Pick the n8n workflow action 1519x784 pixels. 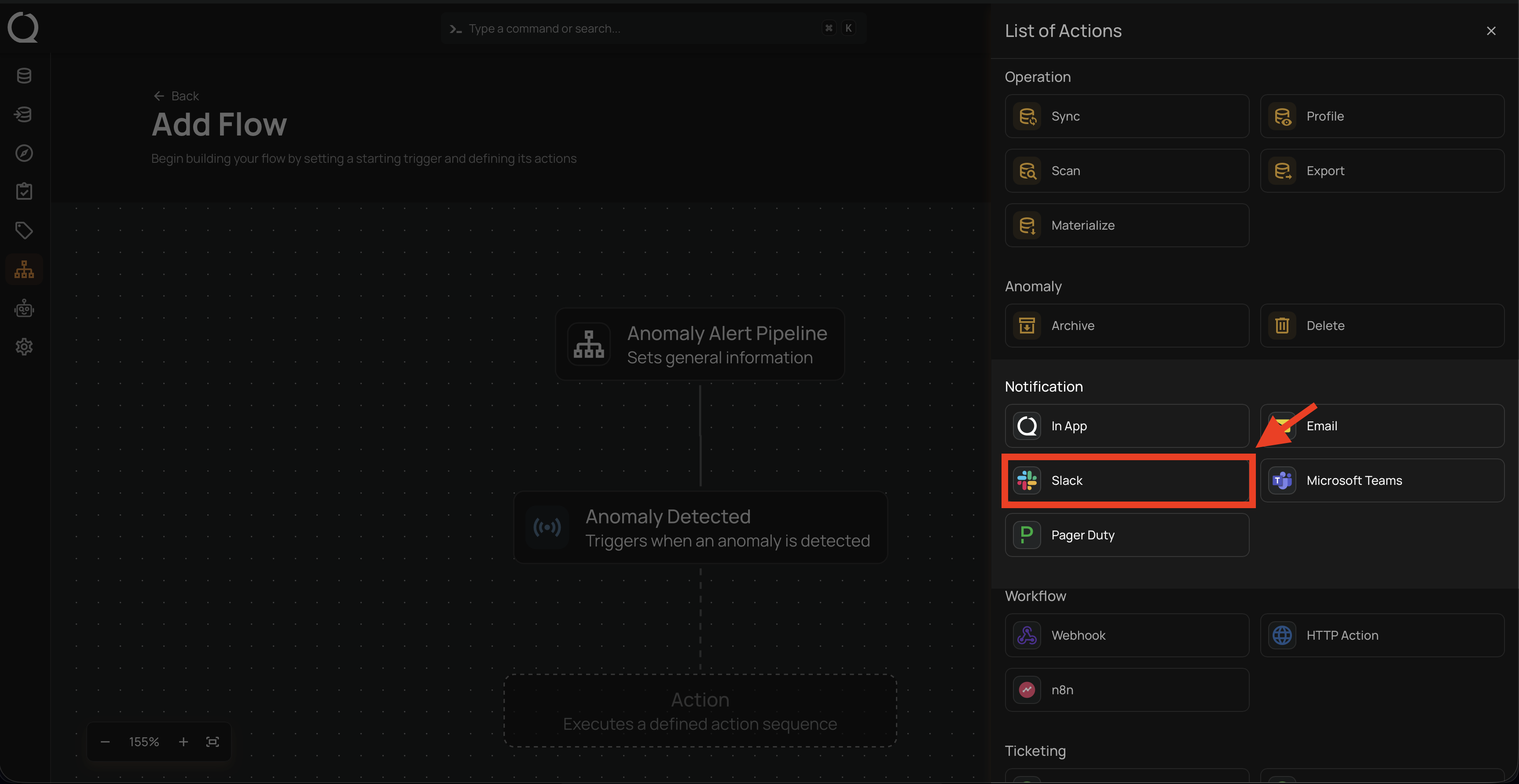click(x=1126, y=690)
